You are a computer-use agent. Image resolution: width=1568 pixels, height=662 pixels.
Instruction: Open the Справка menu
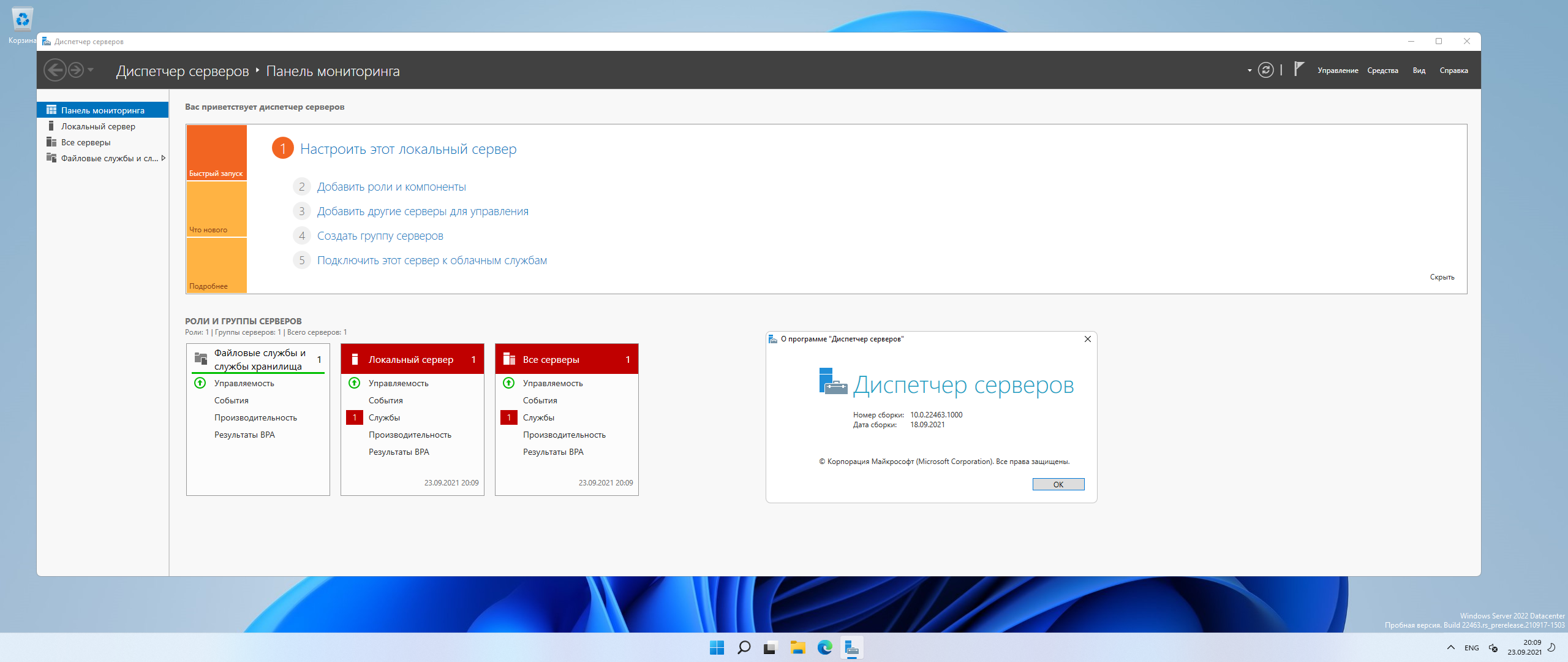click(1453, 70)
